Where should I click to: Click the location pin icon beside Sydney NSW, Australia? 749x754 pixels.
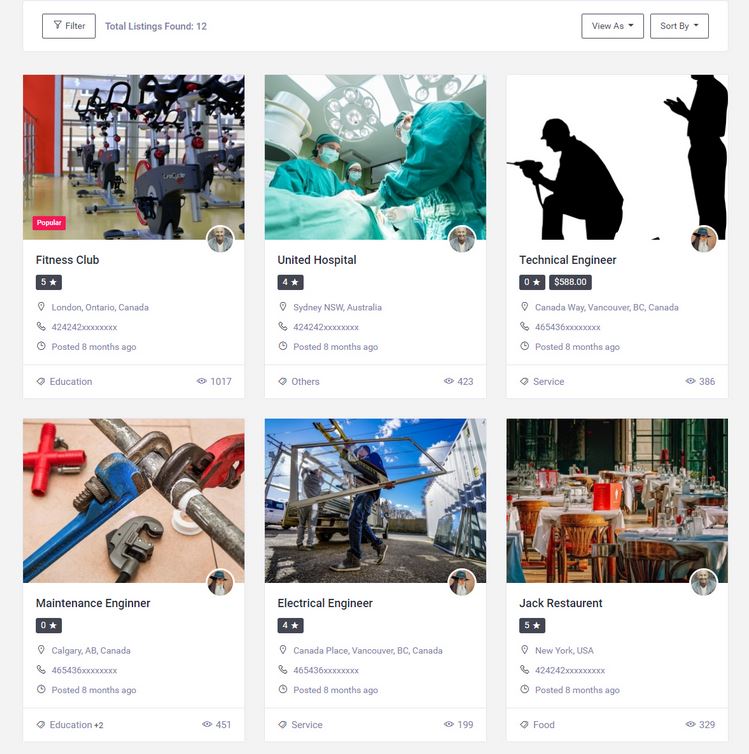point(283,307)
